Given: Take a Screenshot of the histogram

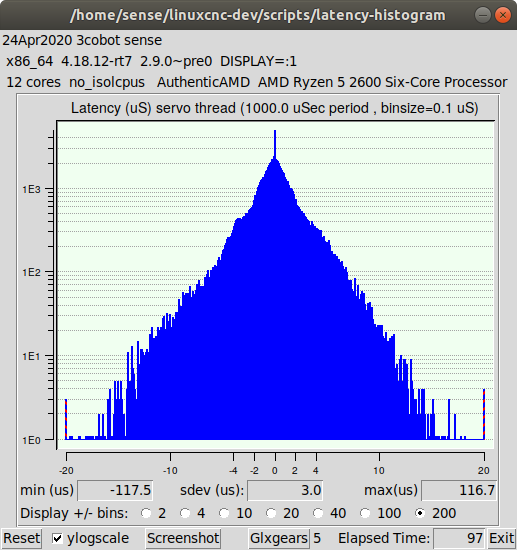Looking at the screenshot, I should [x=183, y=538].
